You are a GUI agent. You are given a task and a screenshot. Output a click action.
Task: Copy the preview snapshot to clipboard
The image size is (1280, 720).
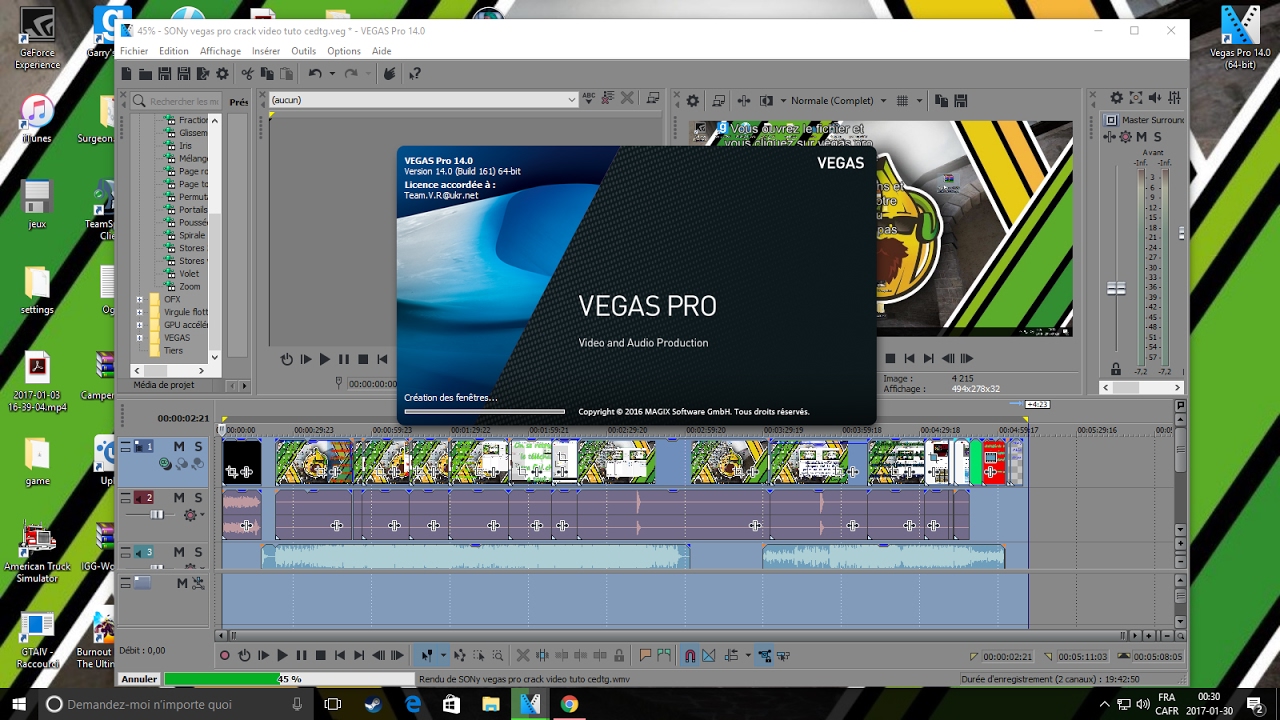941,100
